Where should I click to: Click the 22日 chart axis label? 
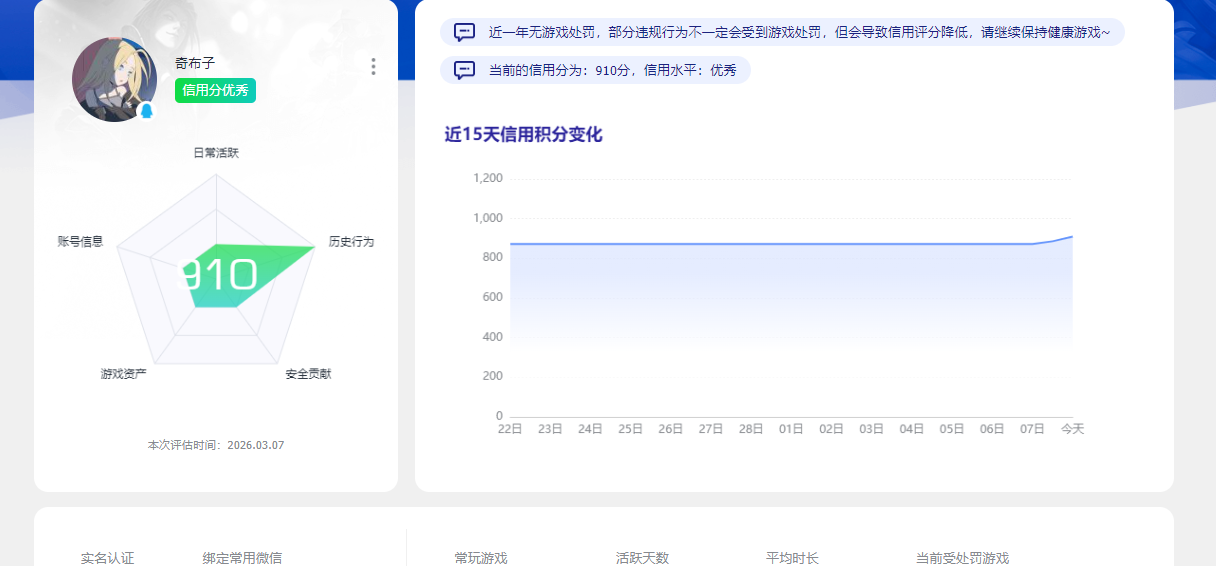click(x=510, y=429)
